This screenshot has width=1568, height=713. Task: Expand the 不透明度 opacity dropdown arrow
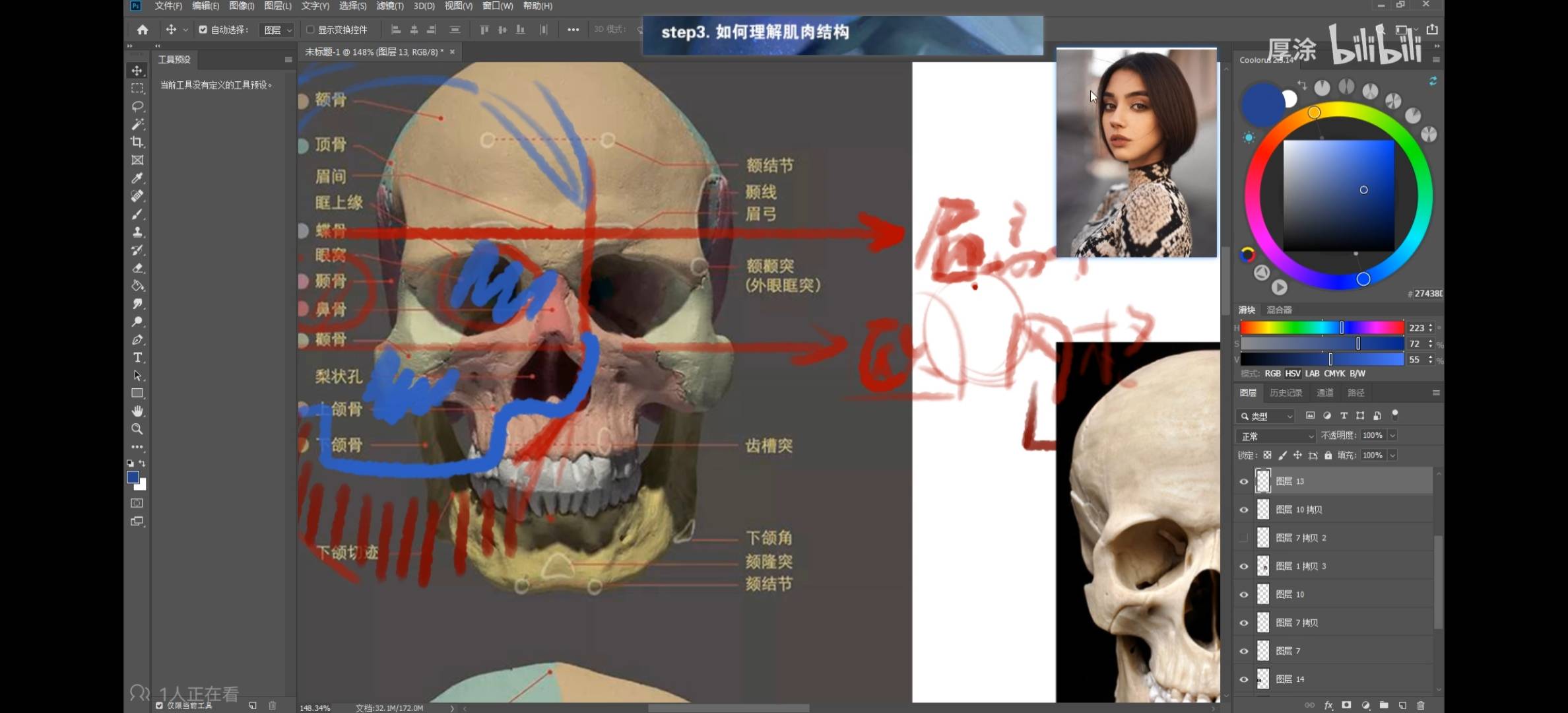click(1392, 436)
